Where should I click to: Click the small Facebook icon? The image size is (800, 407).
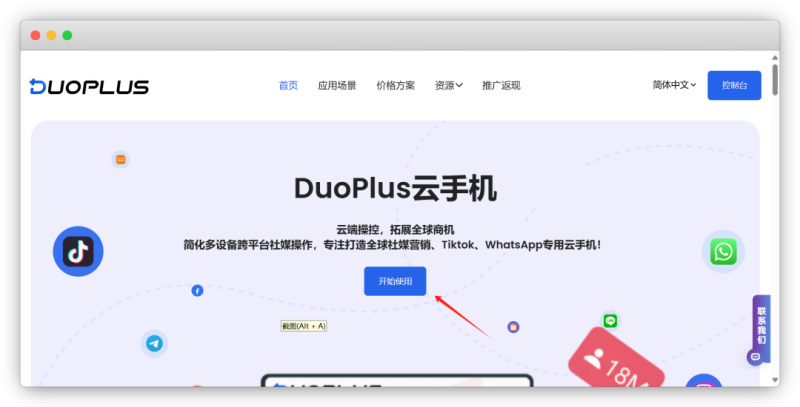point(197,290)
